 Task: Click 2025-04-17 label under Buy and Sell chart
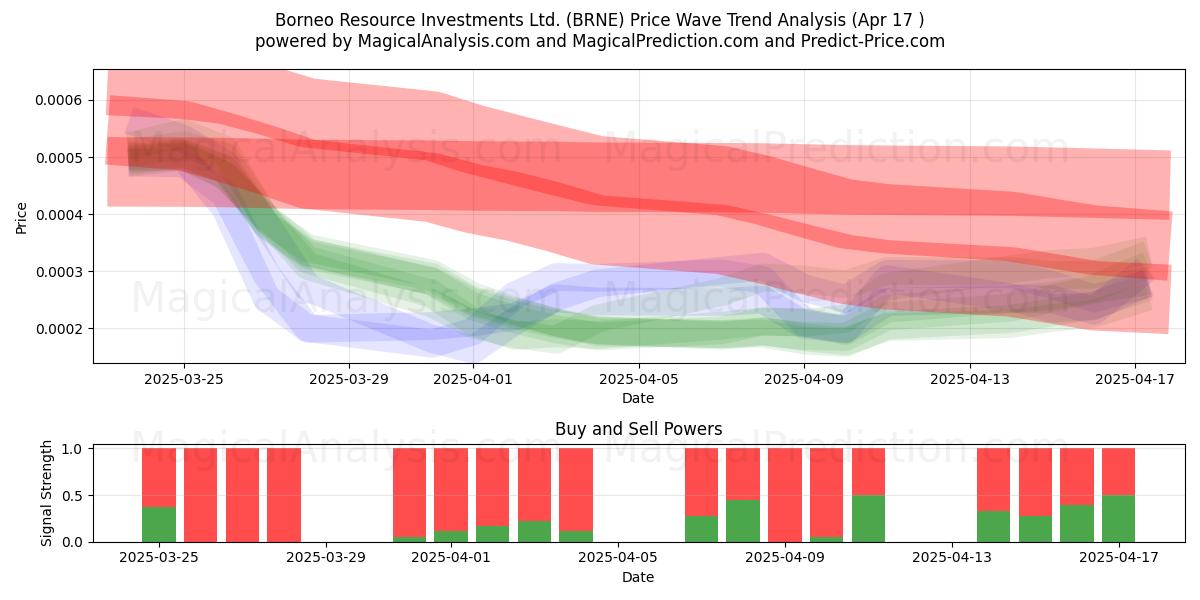click(x=1118, y=558)
